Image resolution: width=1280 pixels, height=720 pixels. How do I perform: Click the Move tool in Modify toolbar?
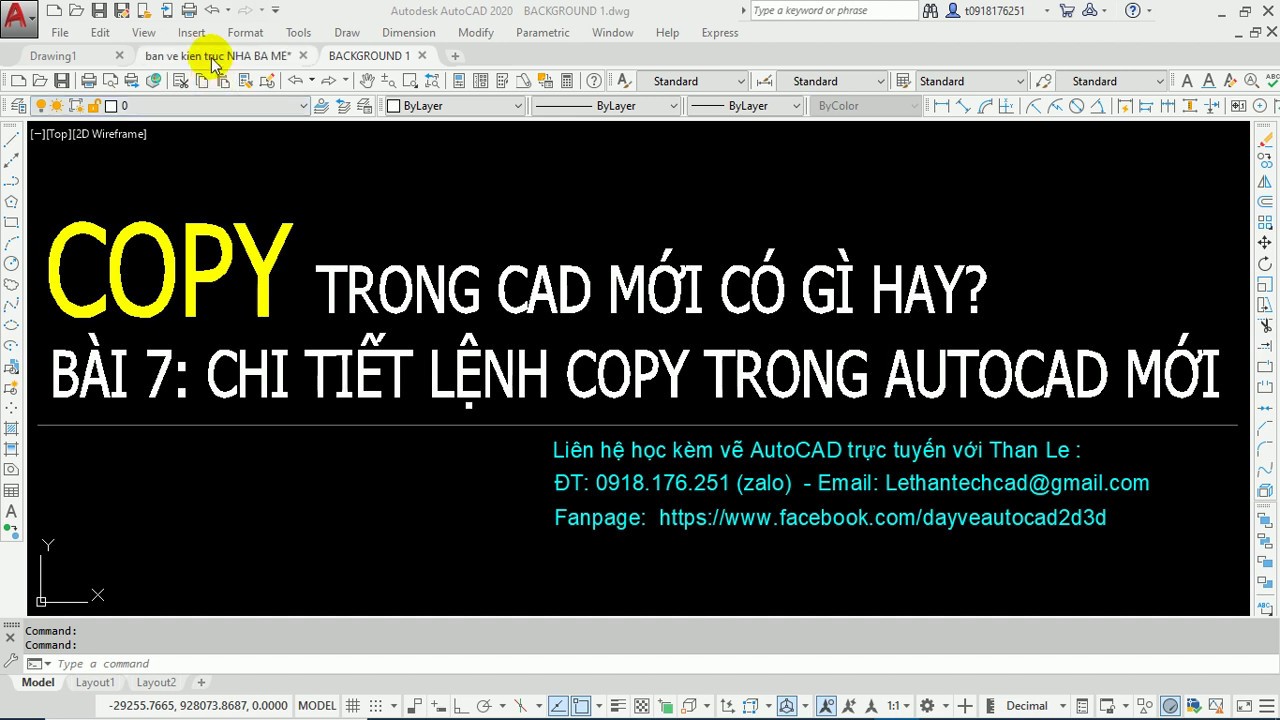pyautogui.click(x=1266, y=243)
